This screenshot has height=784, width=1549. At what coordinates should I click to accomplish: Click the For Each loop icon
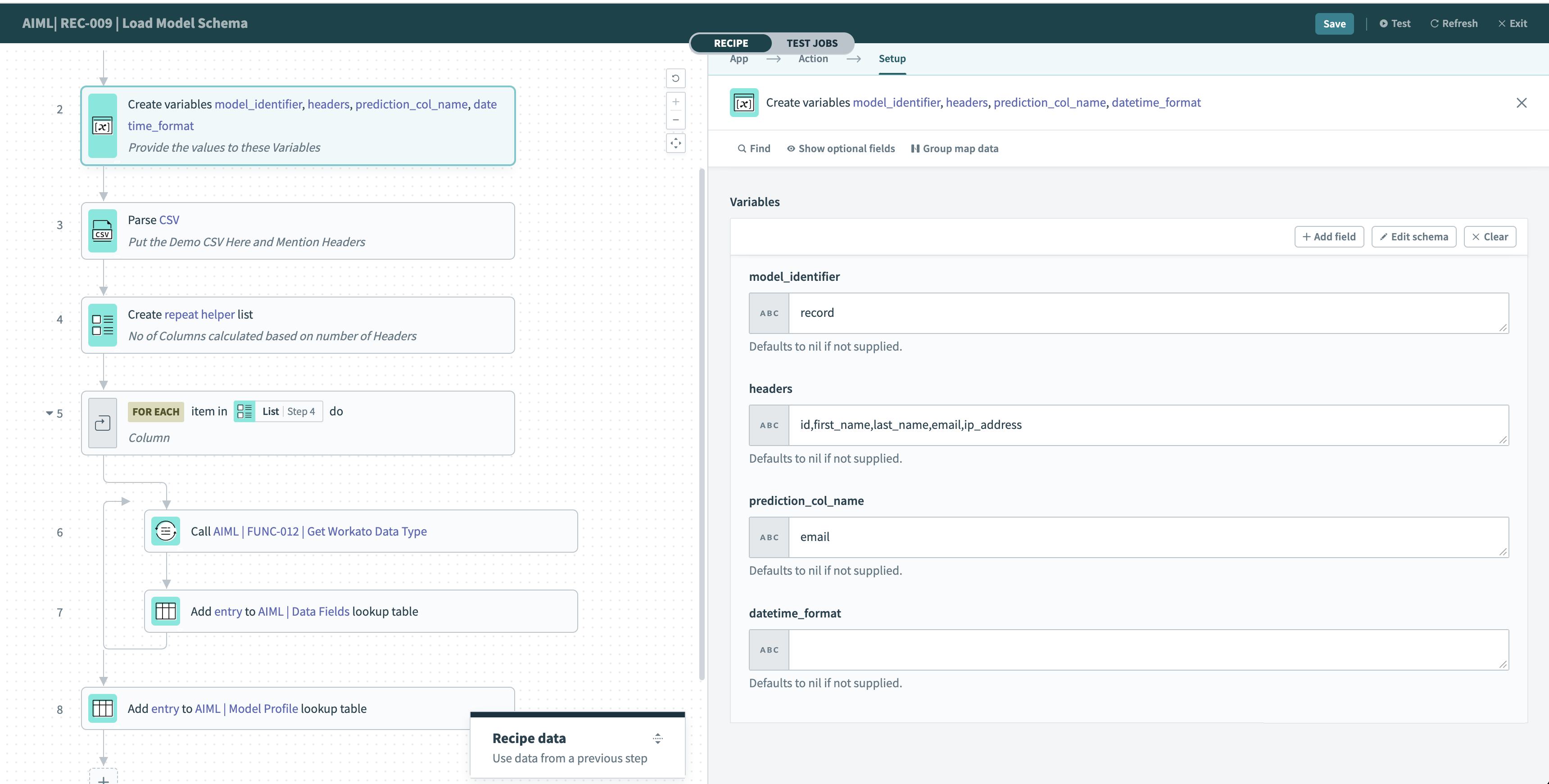102,423
